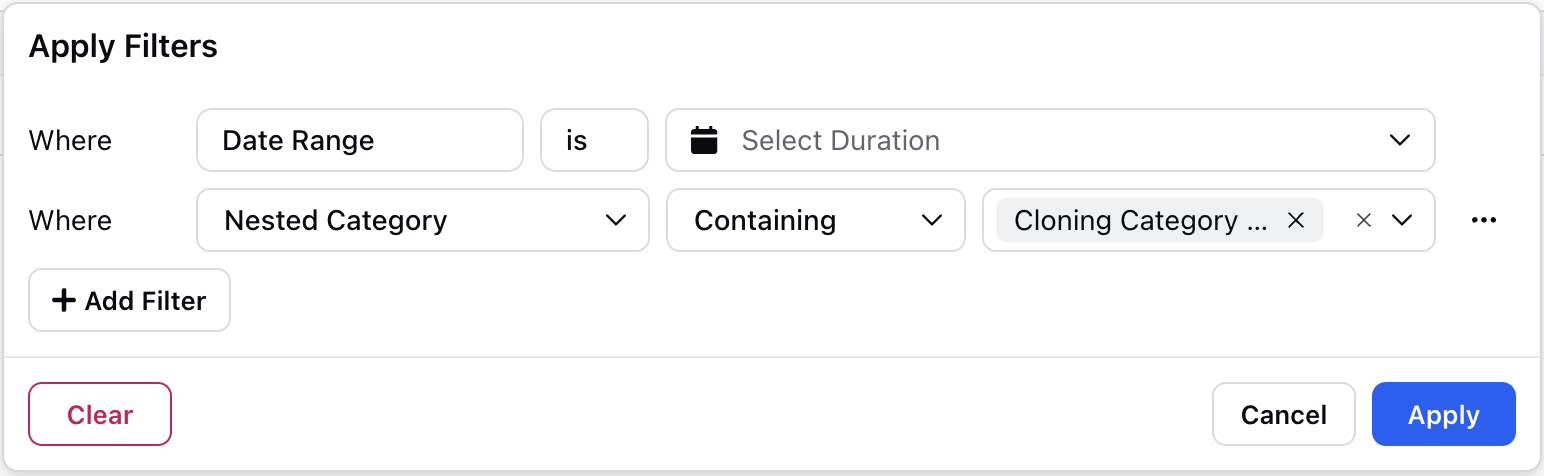Open the Select Duration dropdown
Image resolution: width=1544 pixels, height=476 pixels.
click(1050, 140)
